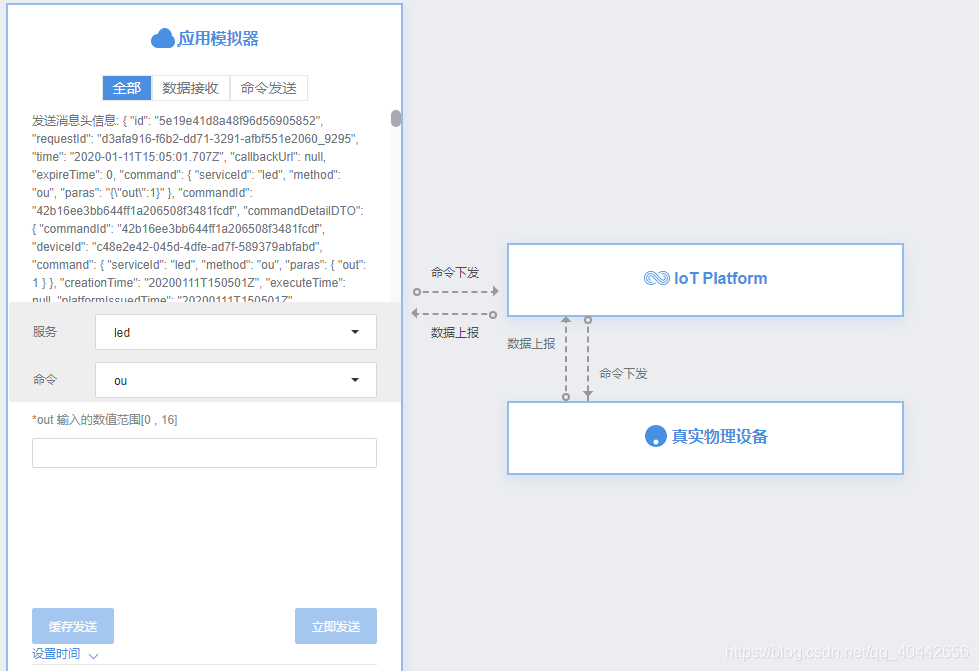979x671 pixels.
Task: Click the 应用模拟器 title text
Action: 218,39
